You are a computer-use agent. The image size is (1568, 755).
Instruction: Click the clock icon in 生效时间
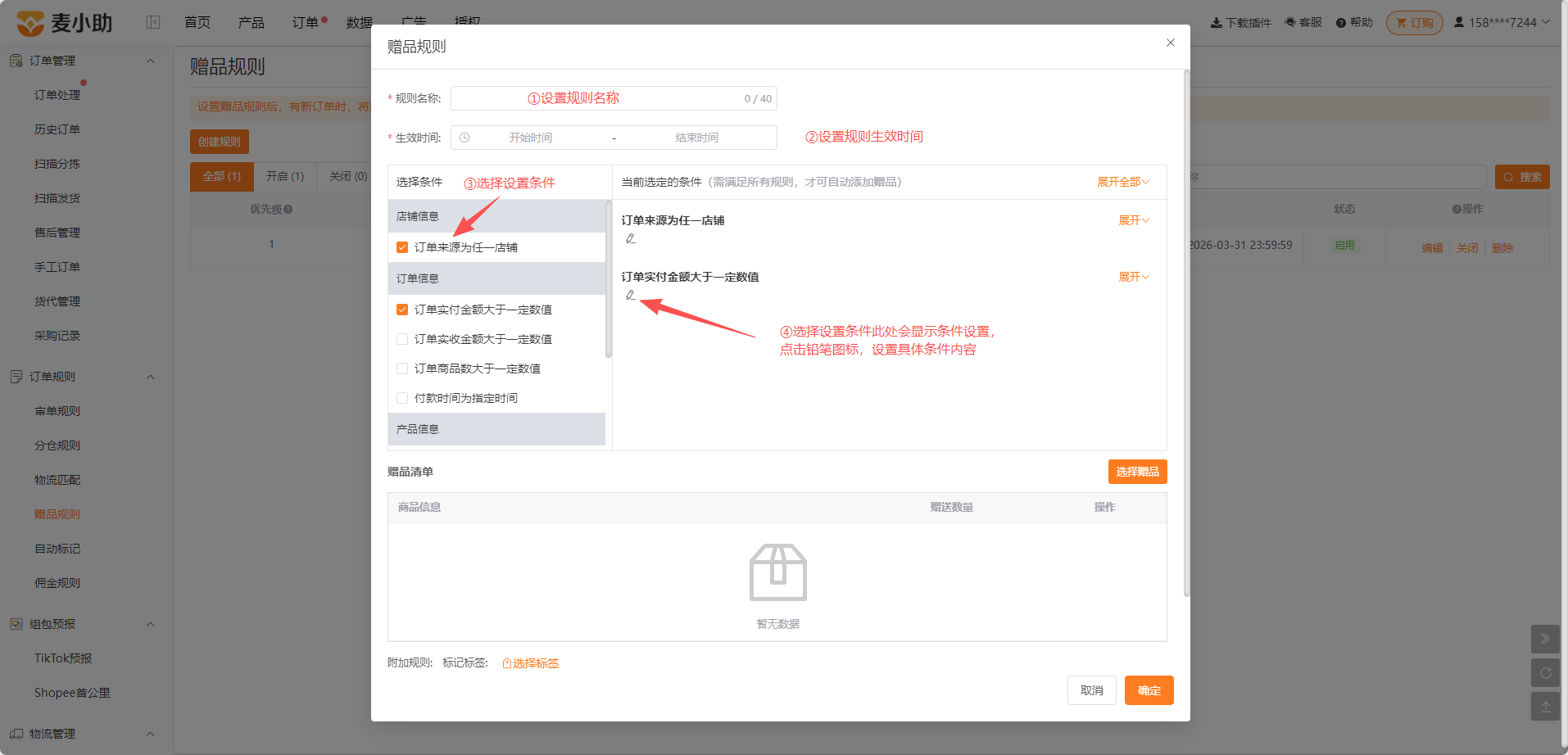click(465, 138)
